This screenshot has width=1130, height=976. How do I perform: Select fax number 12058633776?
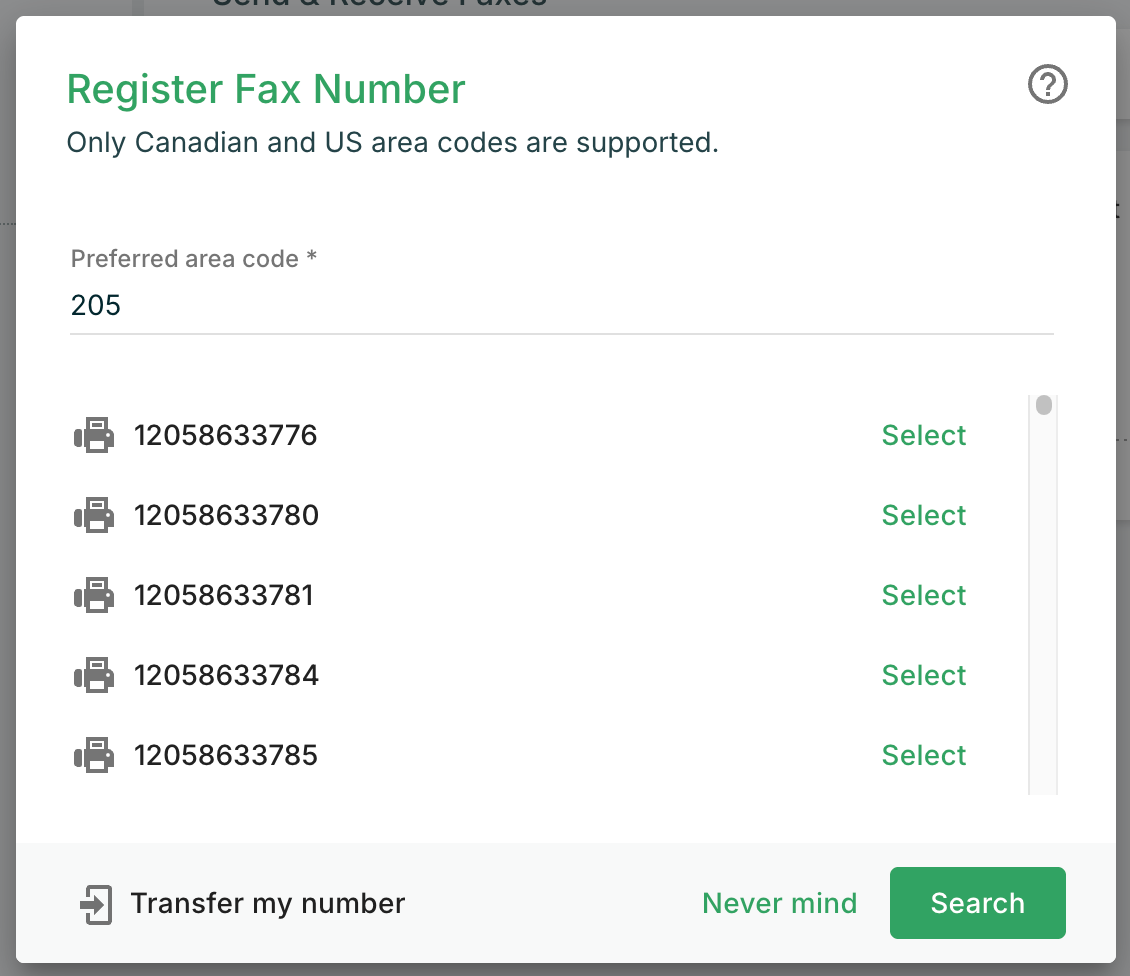(x=923, y=436)
